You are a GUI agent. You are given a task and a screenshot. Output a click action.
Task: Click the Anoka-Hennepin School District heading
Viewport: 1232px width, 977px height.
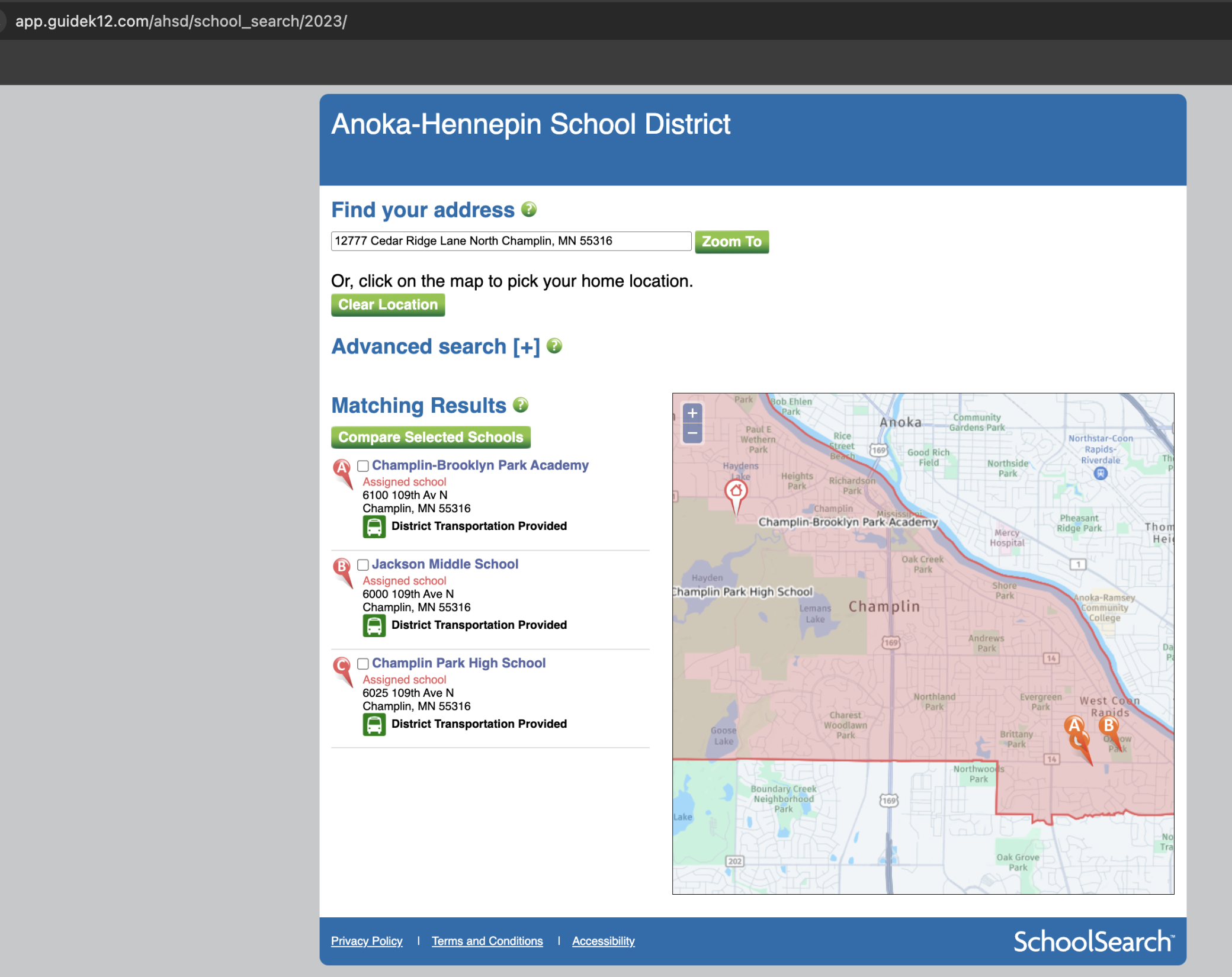click(x=531, y=124)
